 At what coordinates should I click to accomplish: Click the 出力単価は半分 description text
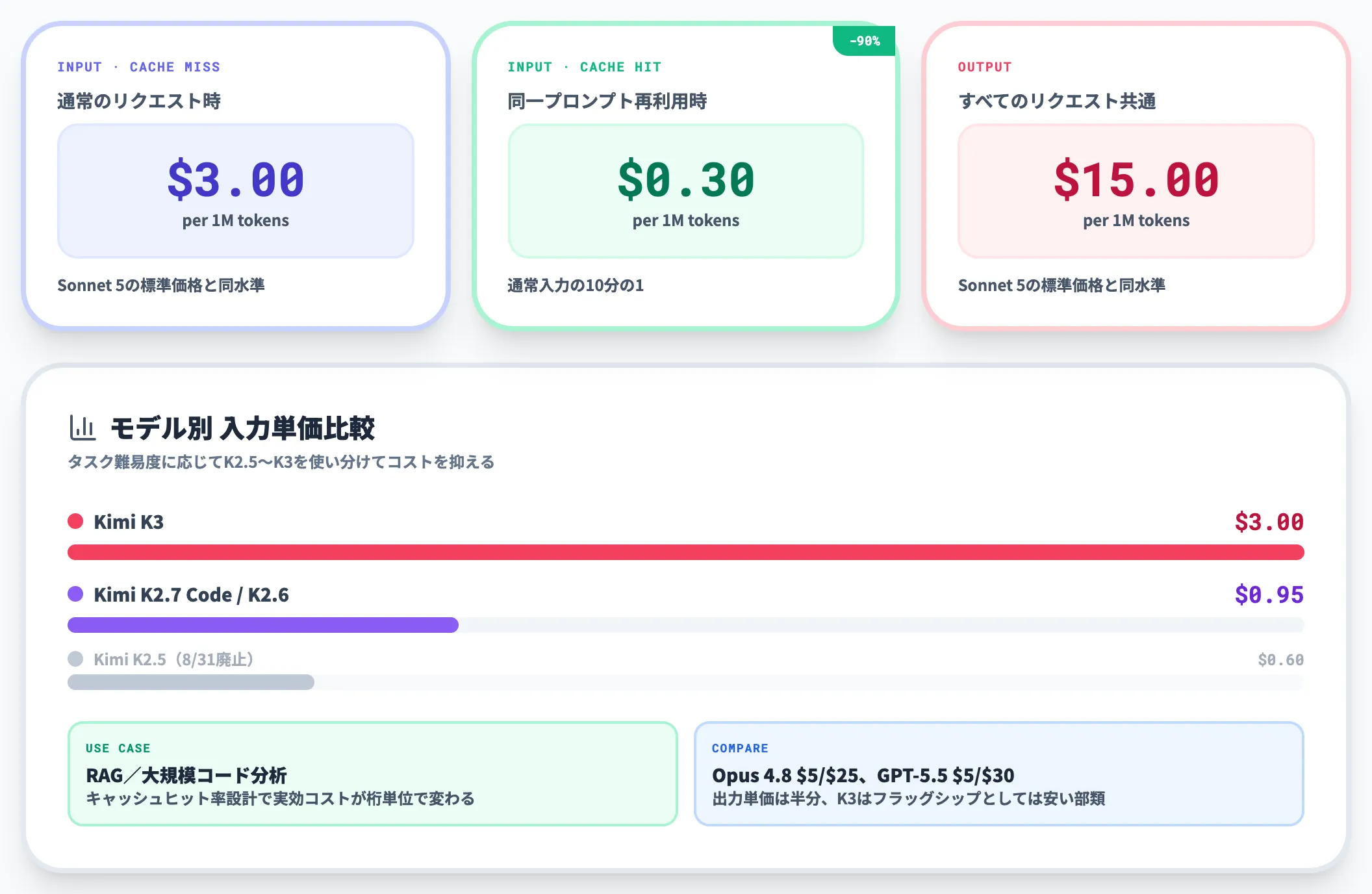coord(909,798)
